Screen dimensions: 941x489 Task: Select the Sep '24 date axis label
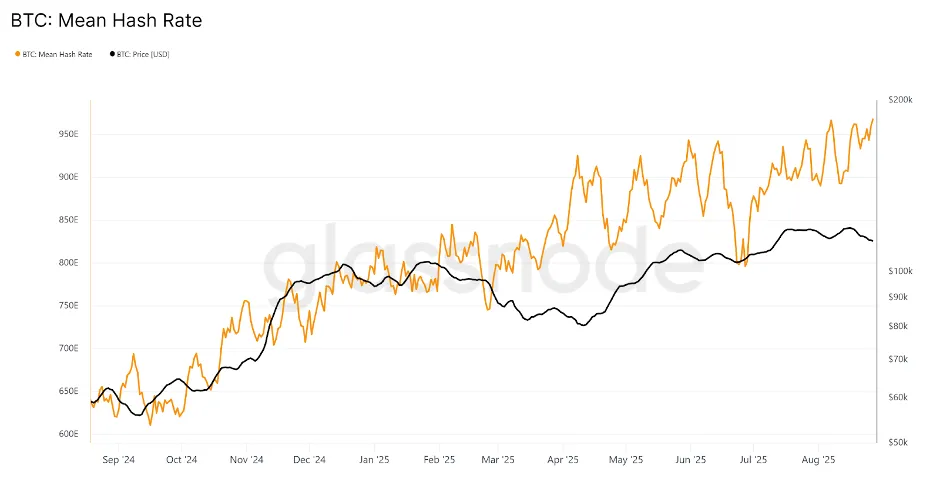118,461
